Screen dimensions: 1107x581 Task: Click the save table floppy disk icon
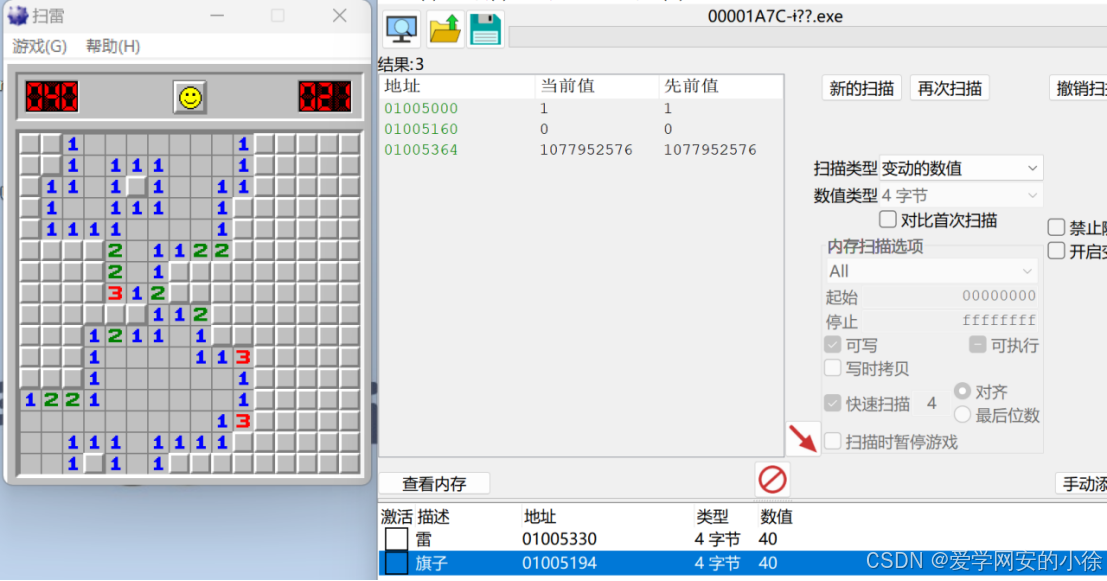(x=485, y=30)
